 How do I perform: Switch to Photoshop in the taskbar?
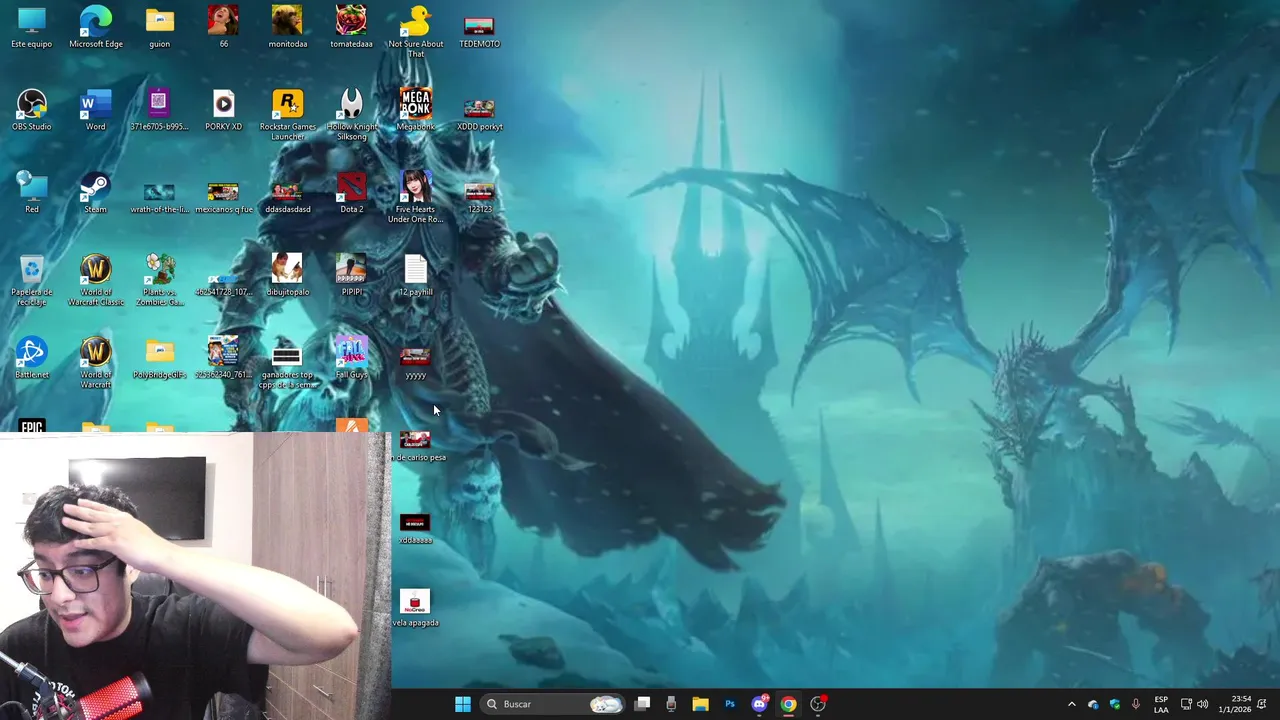pyautogui.click(x=730, y=704)
